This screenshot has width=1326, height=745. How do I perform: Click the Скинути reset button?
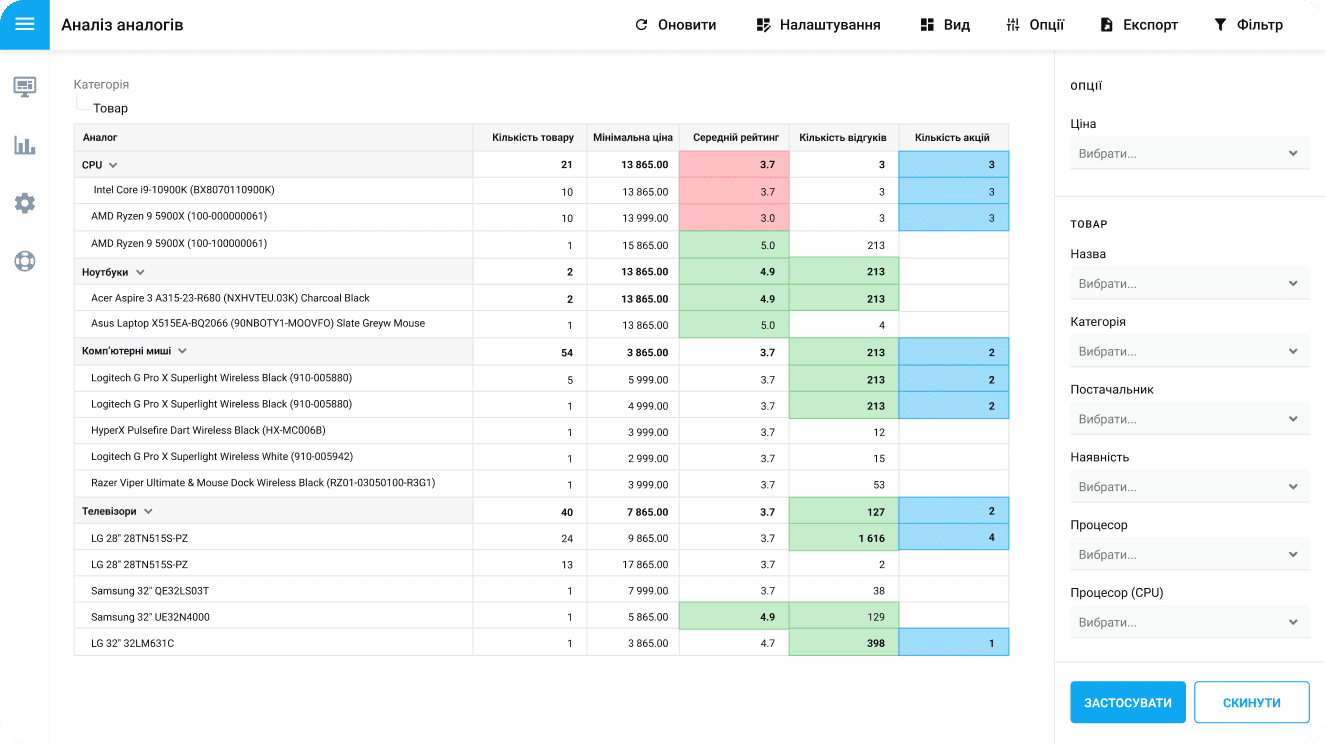click(x=1251, y=702)
